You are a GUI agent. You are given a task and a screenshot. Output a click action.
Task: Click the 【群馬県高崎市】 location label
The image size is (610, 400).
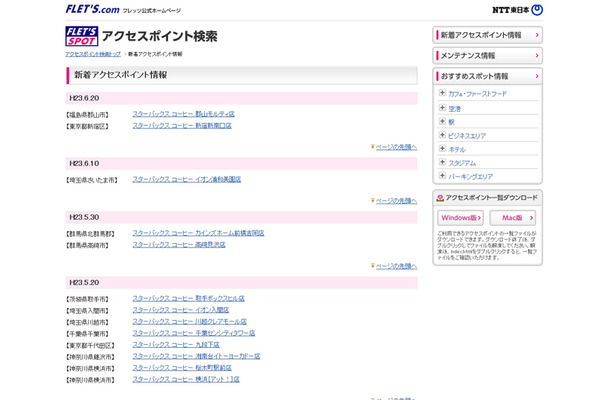pos(87,246)
